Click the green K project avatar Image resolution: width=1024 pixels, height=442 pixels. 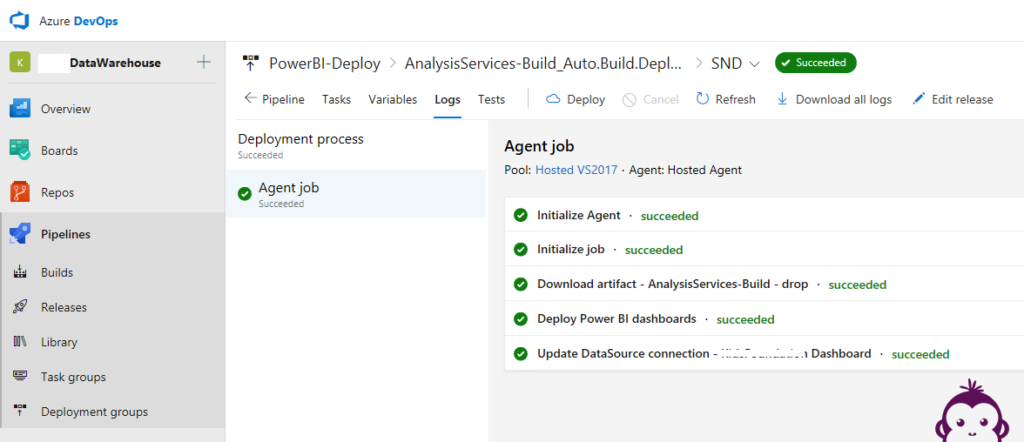(x=20, y=63)
